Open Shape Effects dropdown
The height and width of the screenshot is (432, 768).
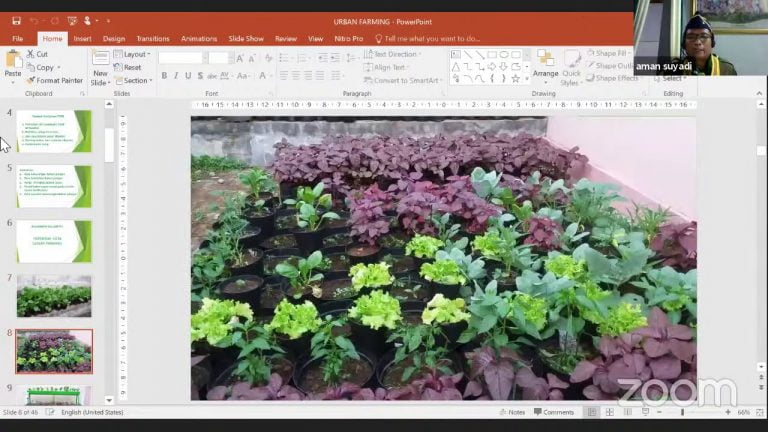point(612,78)
